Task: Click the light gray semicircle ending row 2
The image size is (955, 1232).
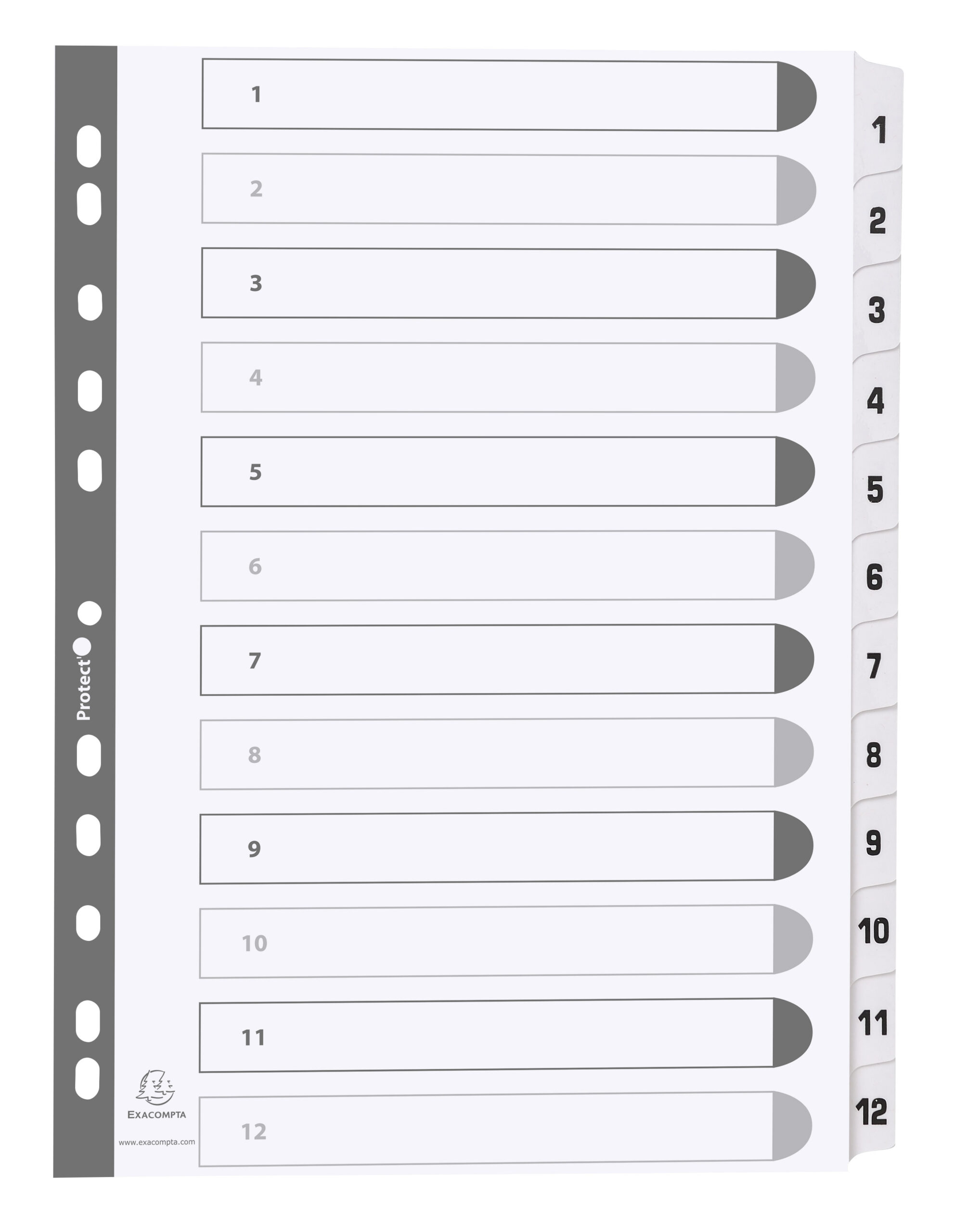Action: 794,191
